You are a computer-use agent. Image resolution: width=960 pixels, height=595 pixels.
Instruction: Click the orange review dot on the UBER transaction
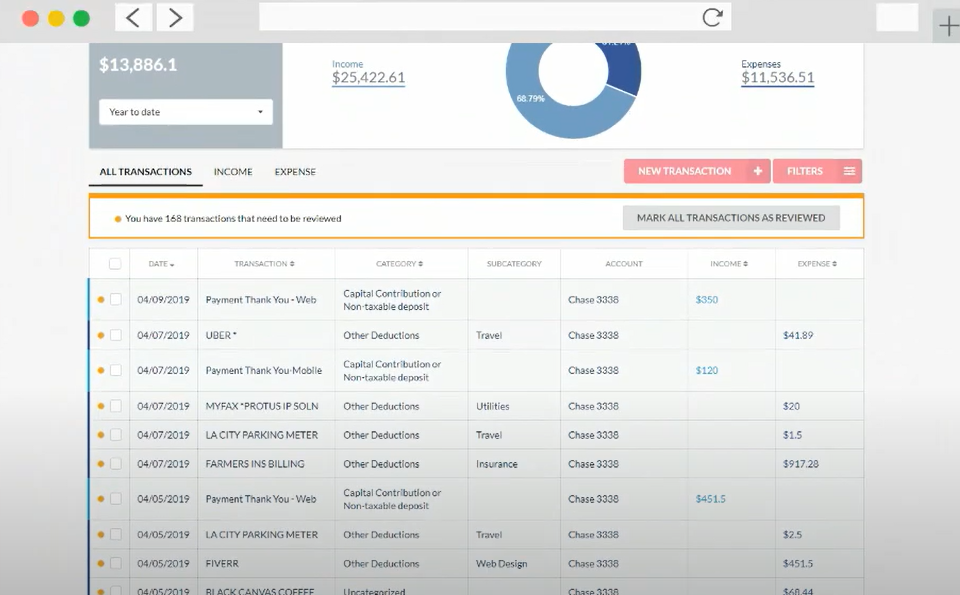tap(99, 334)
